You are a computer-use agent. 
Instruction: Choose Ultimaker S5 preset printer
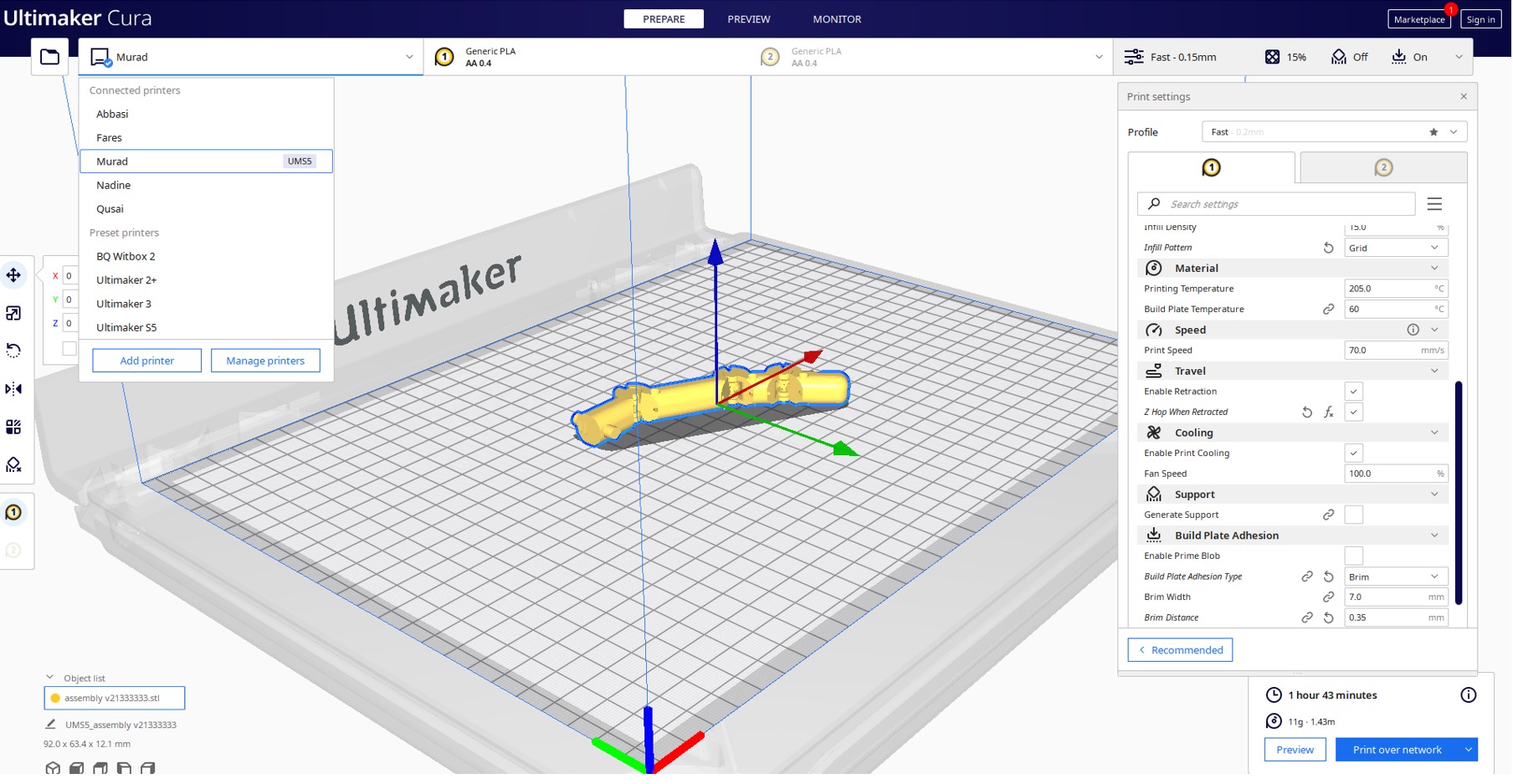click(x=206, y=327)
